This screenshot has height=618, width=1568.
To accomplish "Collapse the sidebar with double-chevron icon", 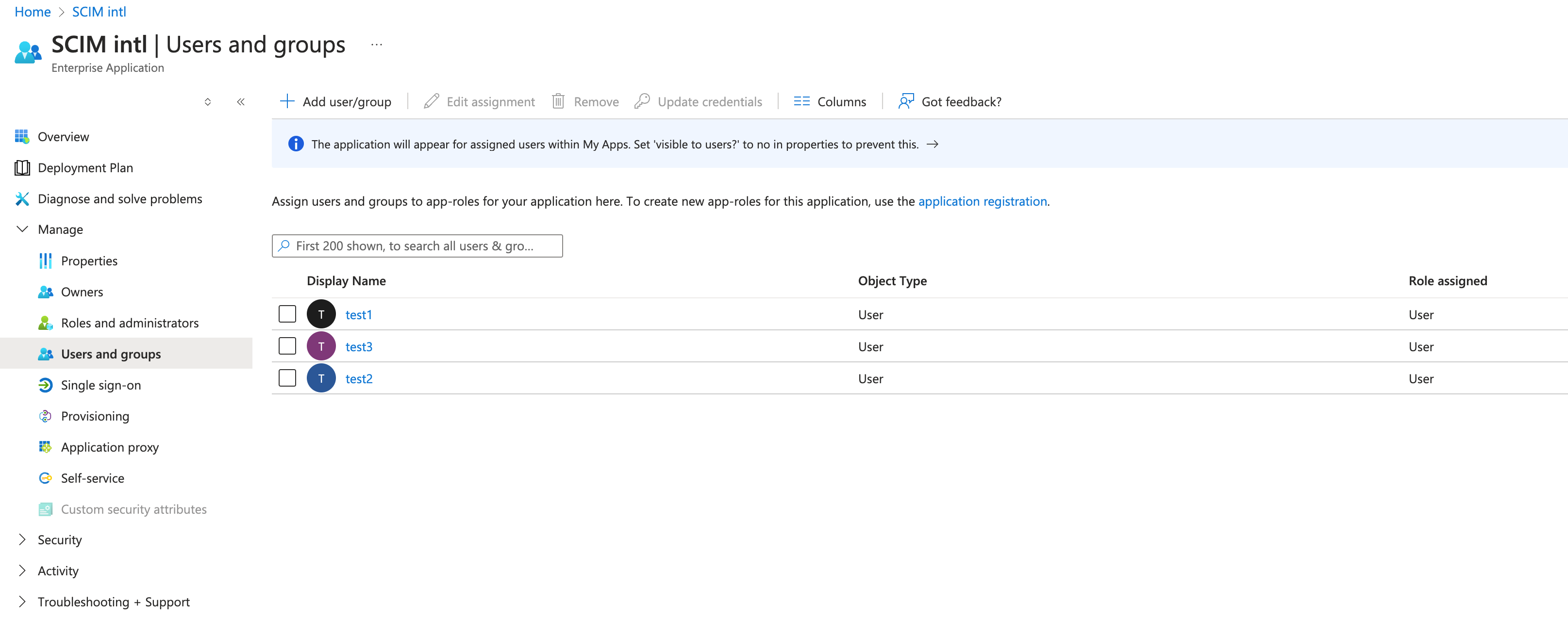I will click(240, 101).
